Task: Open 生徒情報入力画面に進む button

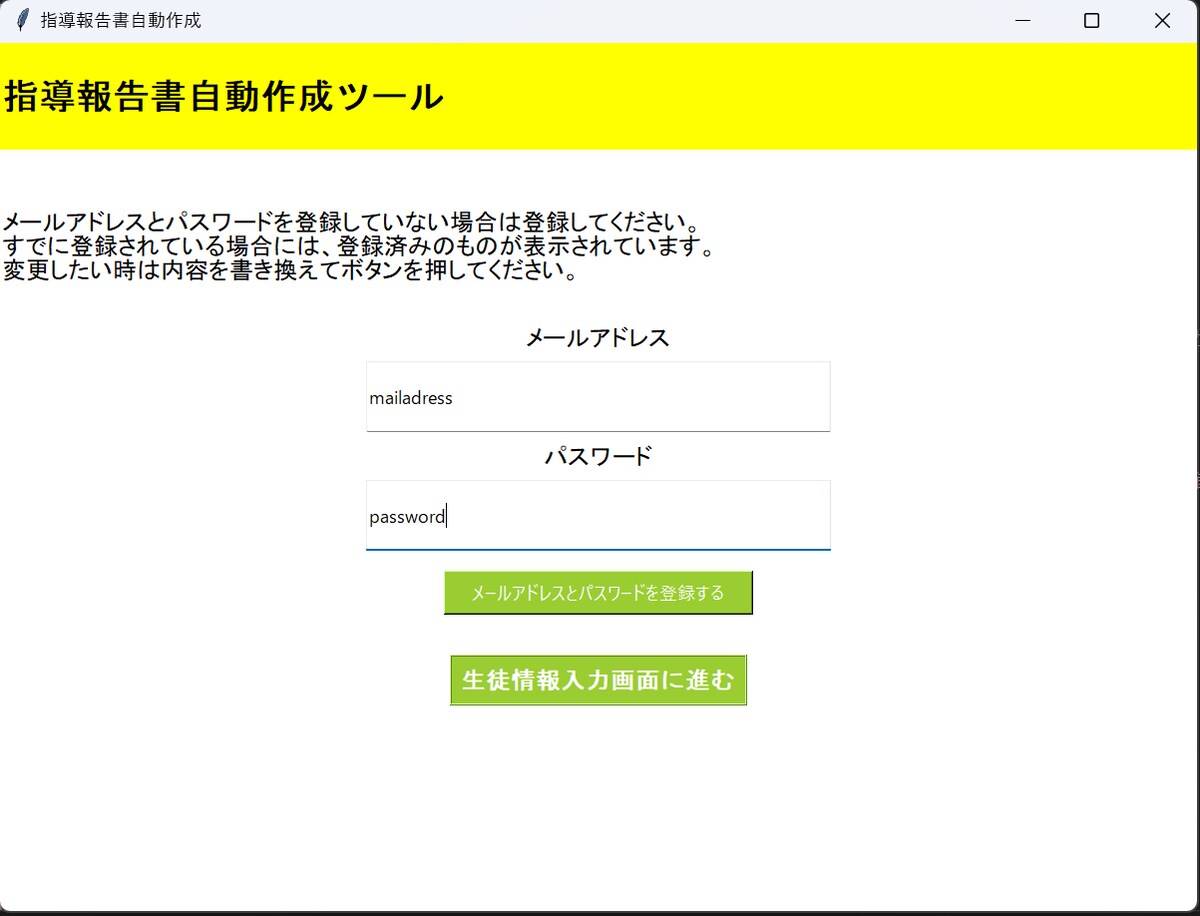Action: point(598,680)
